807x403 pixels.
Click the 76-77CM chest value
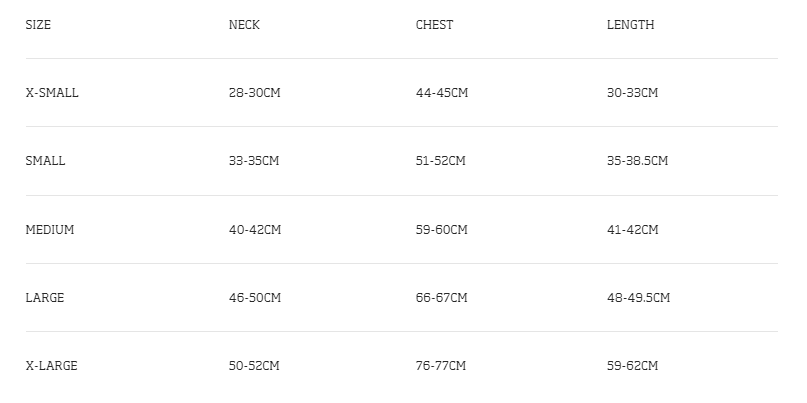coord(441,366)
